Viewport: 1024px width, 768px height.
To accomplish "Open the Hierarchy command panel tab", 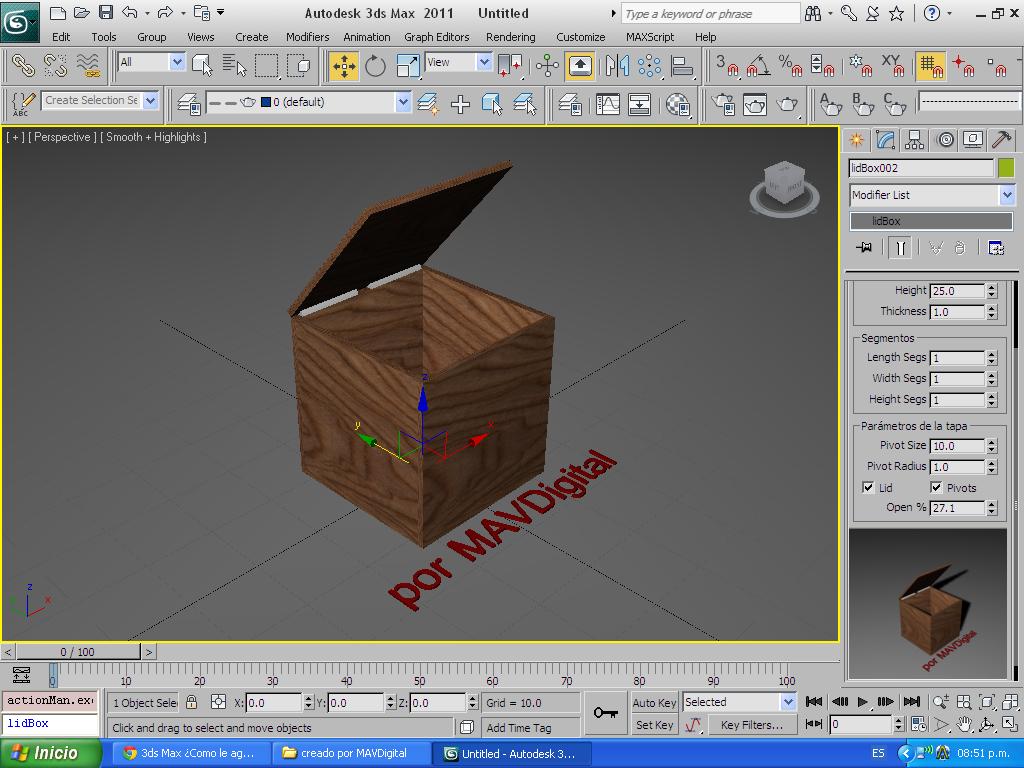I will tap(914, 140).
